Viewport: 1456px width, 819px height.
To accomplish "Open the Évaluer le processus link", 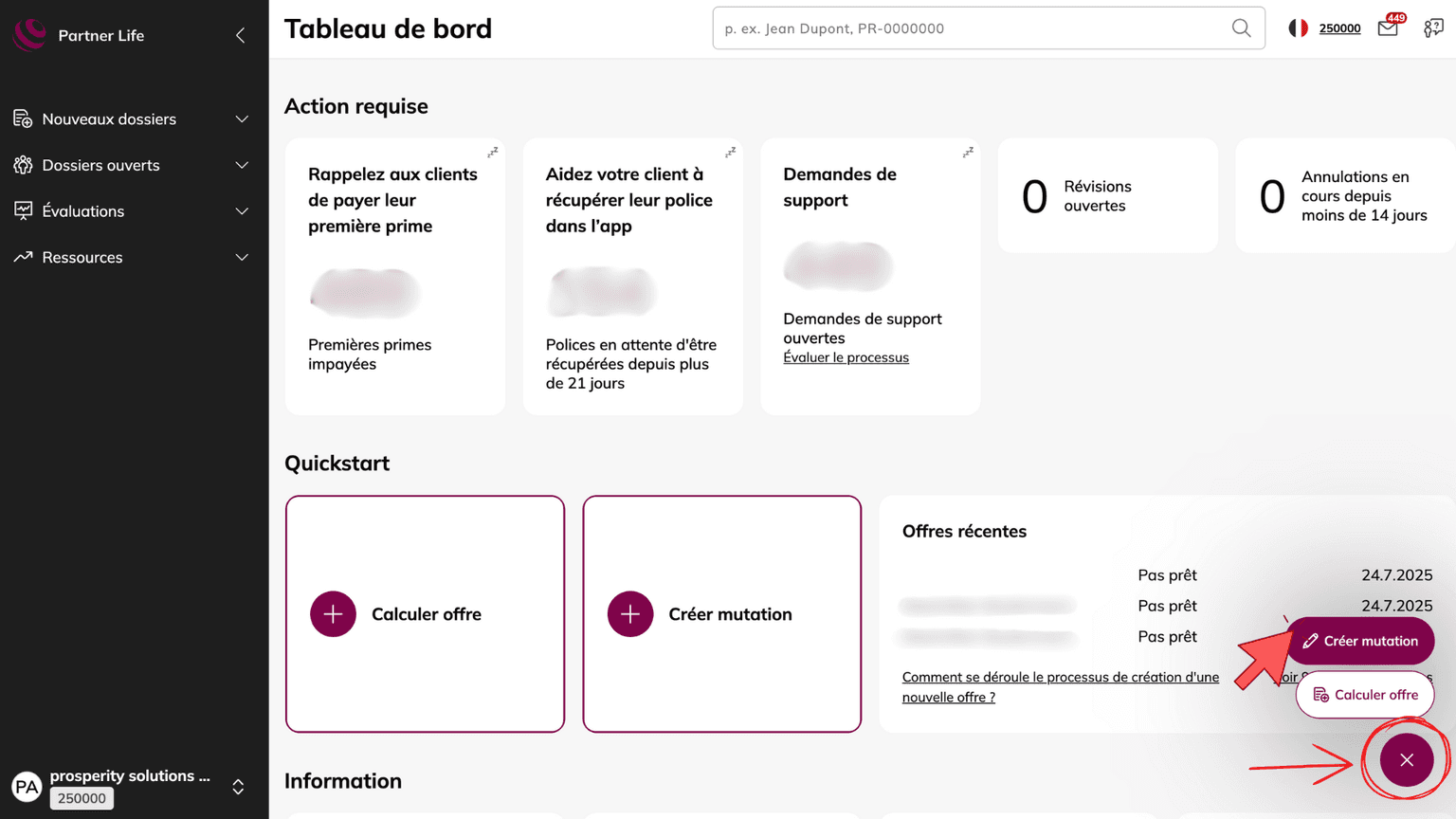I will pyautogui.click(x=846, y=357).
